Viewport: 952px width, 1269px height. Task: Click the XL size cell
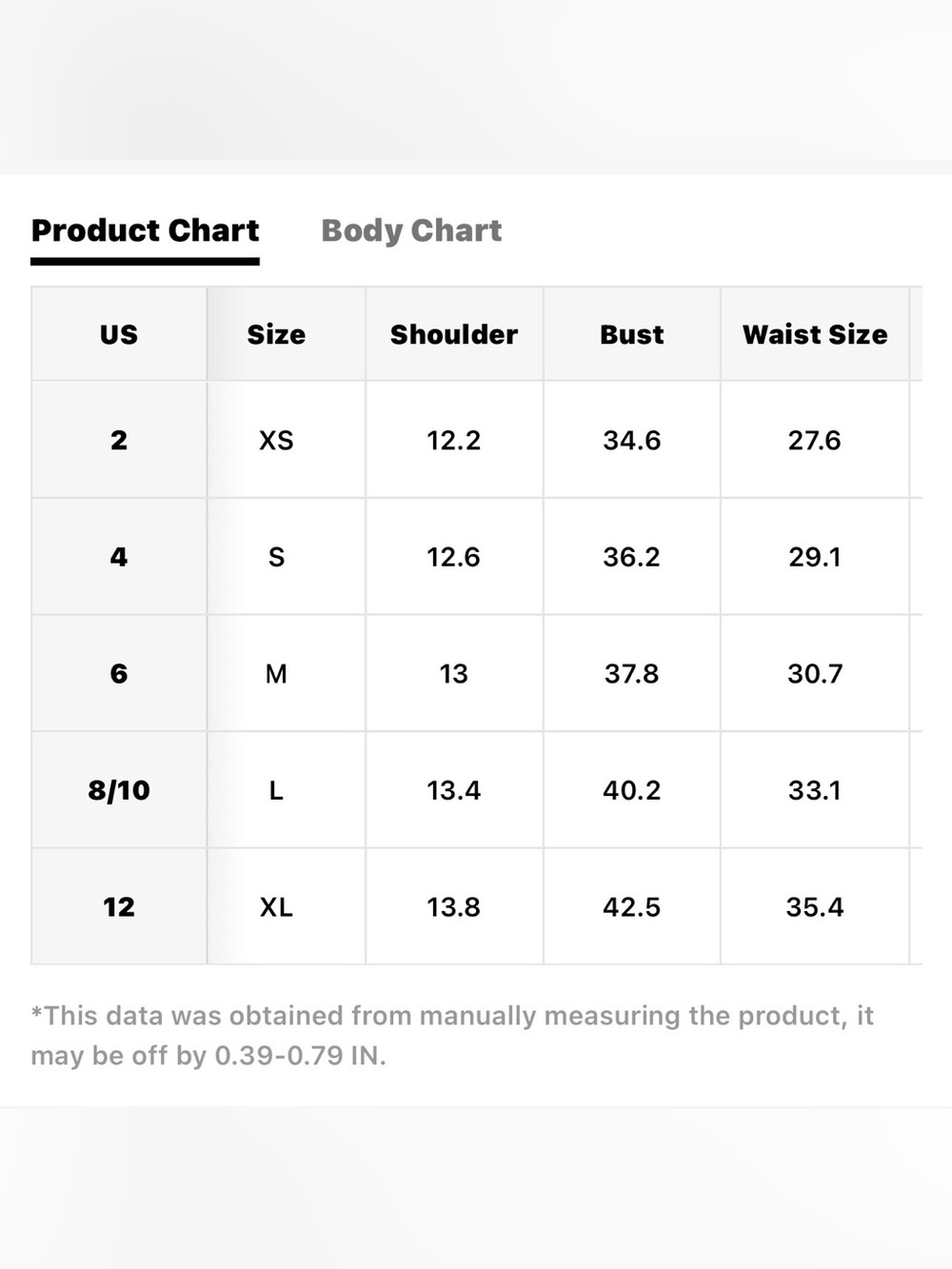coord(276,907)
